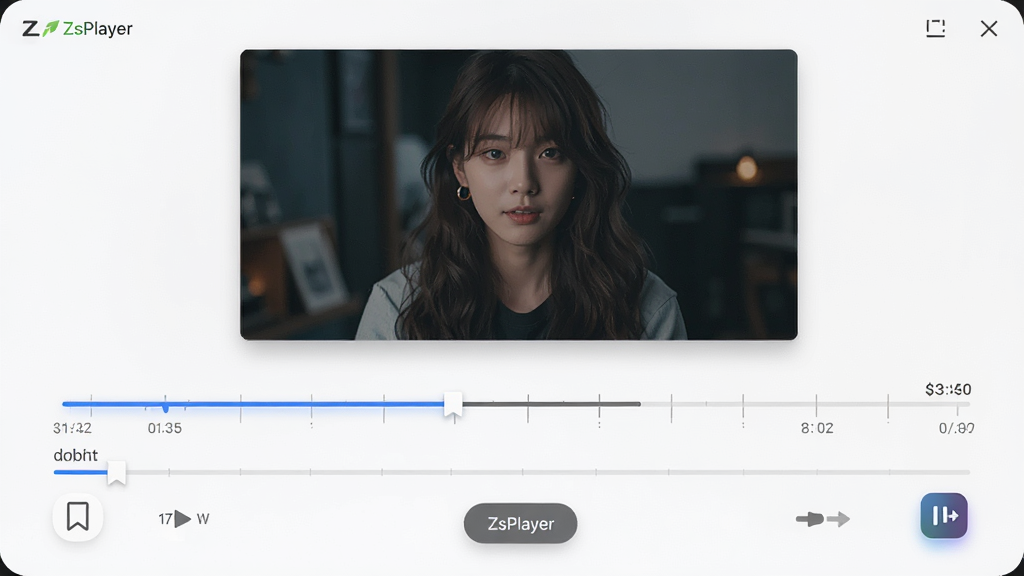Click the $3:50 duration label
1024x576 pixels.
click(948, 390)
